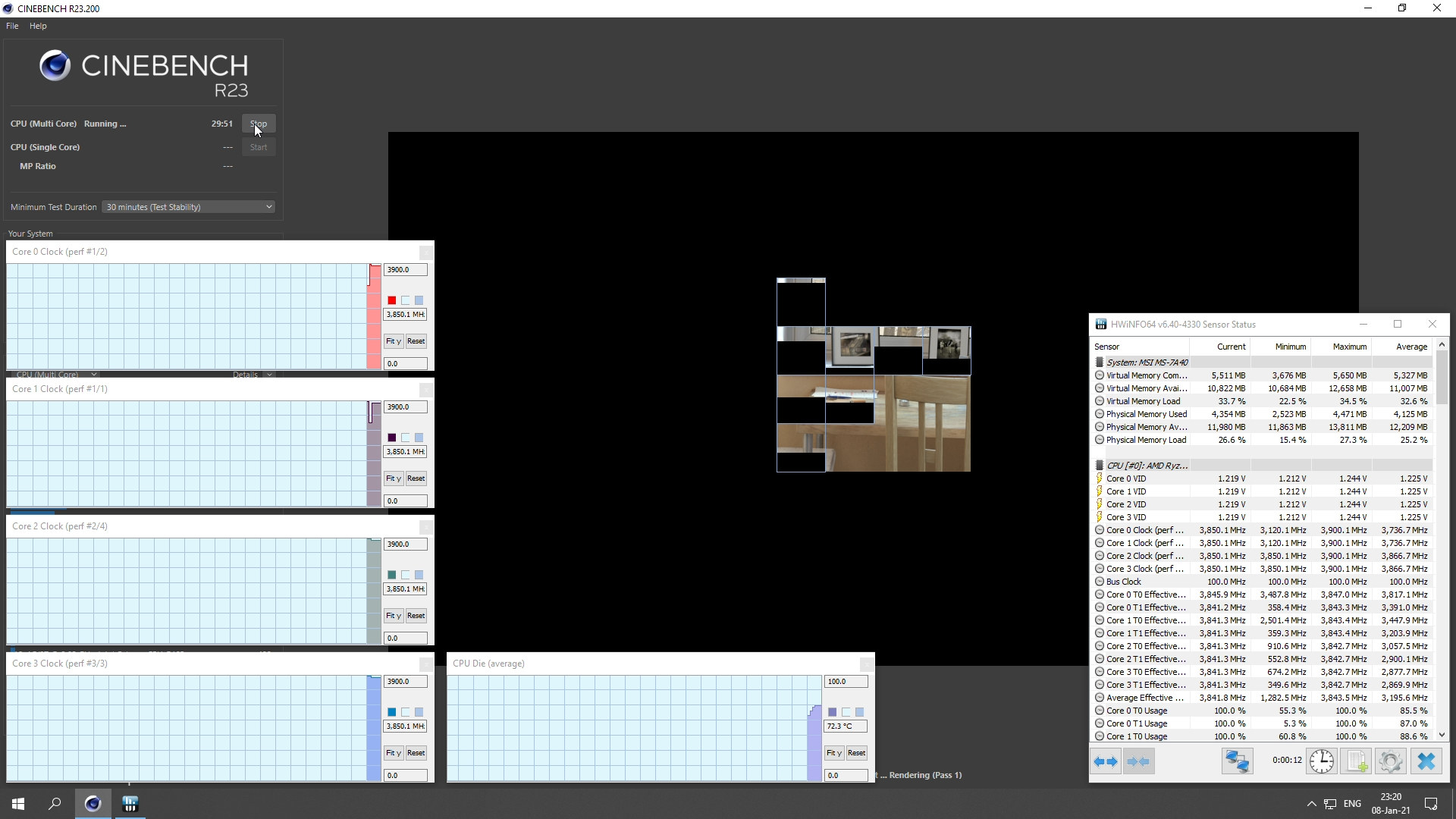Open the Windows search magnifier icon
The width and height of the screenshot is (1456, 819).
click(55, 804)
